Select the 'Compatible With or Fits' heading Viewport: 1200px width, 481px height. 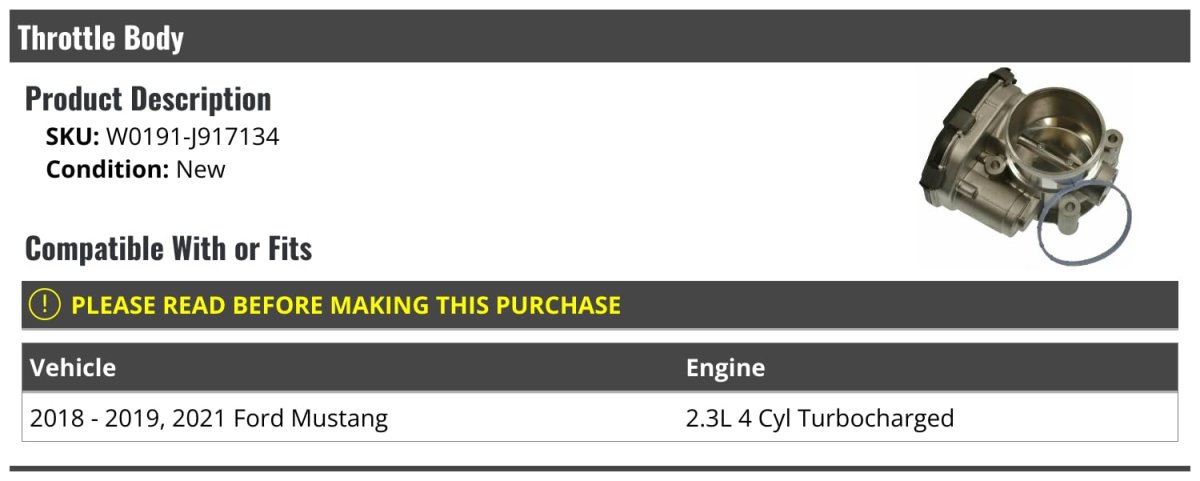[x=168, y=248]
